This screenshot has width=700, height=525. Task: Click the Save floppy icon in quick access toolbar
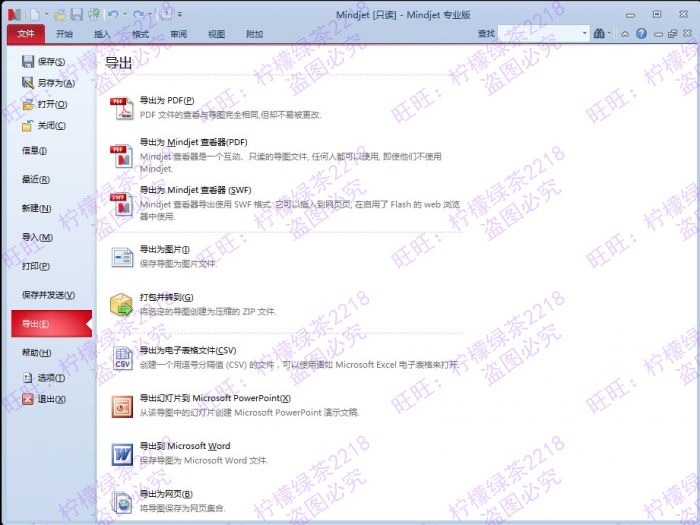coord(77,15)
